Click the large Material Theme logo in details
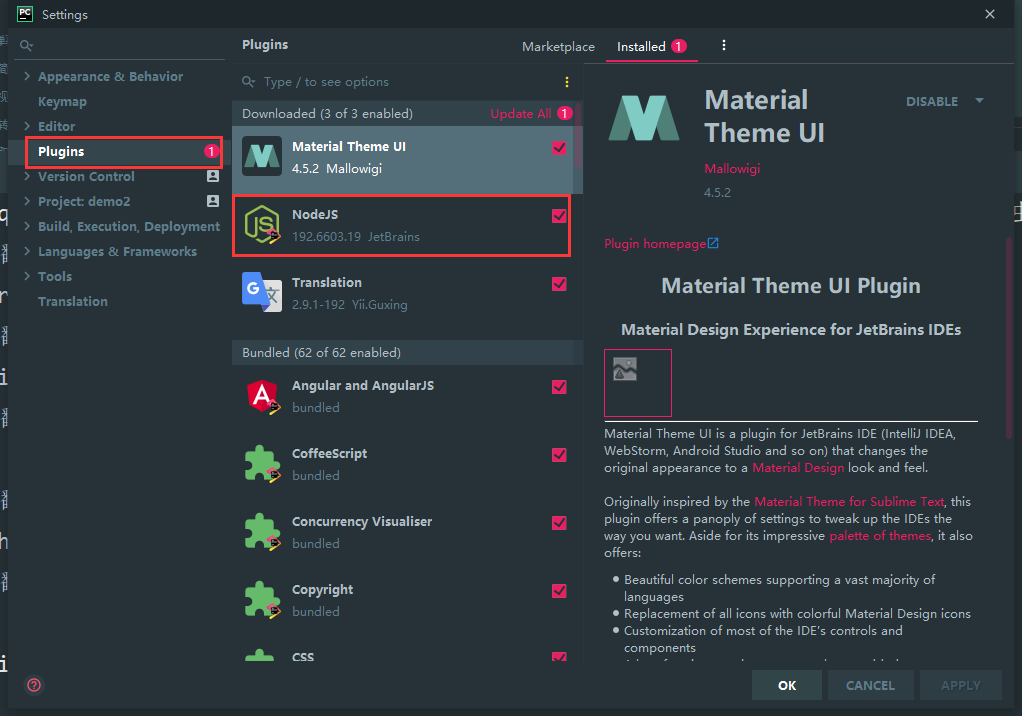 point(643,118)
